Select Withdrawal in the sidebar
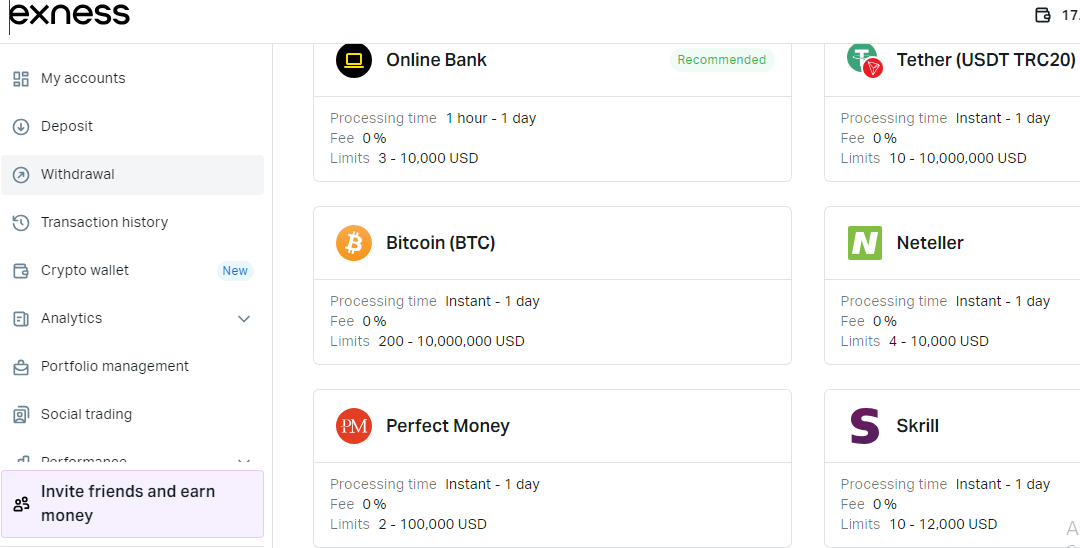 pos(78,175)
